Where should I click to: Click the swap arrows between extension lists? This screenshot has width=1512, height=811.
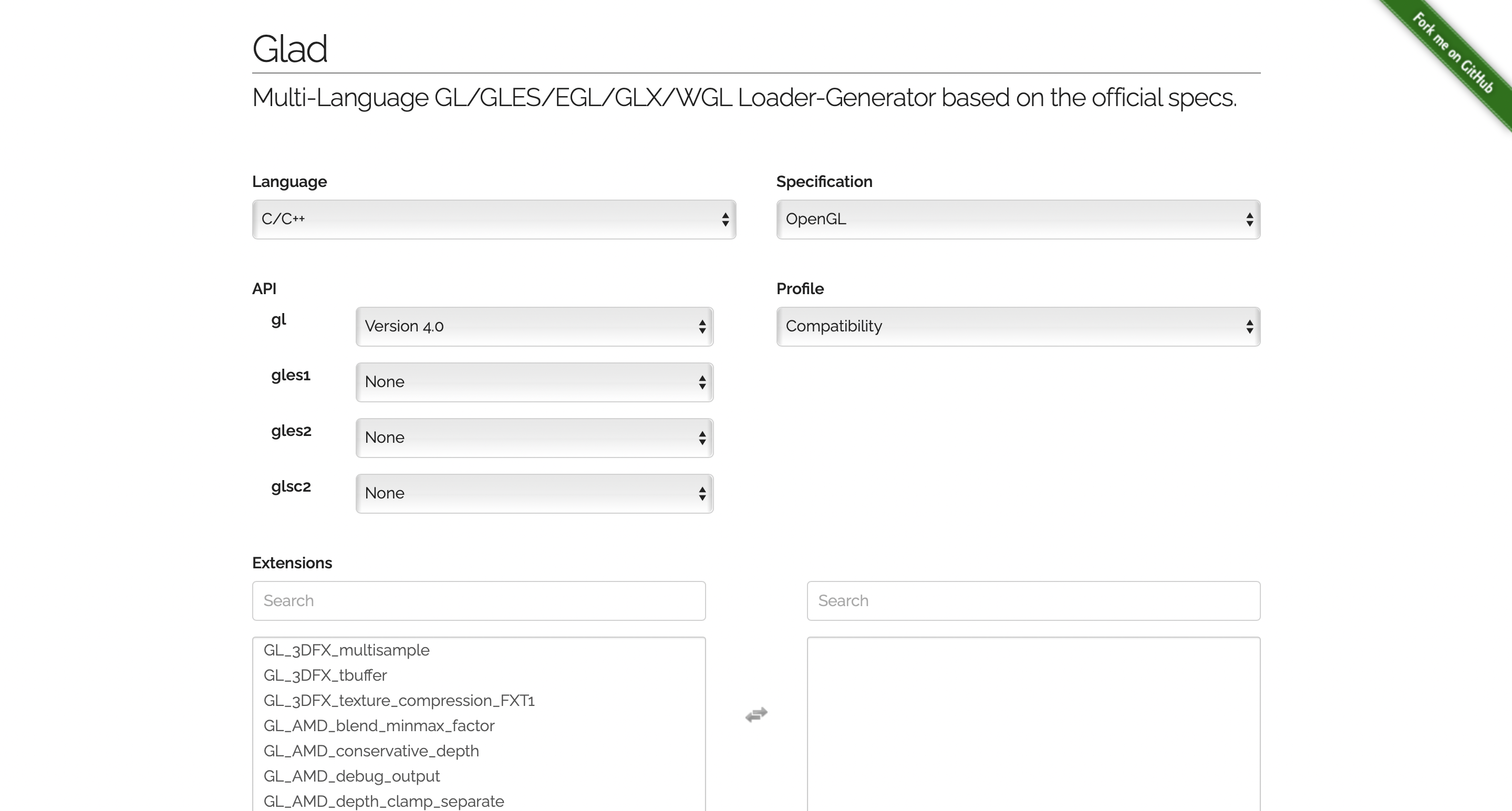pyautogui.click(x=756, y=714)
